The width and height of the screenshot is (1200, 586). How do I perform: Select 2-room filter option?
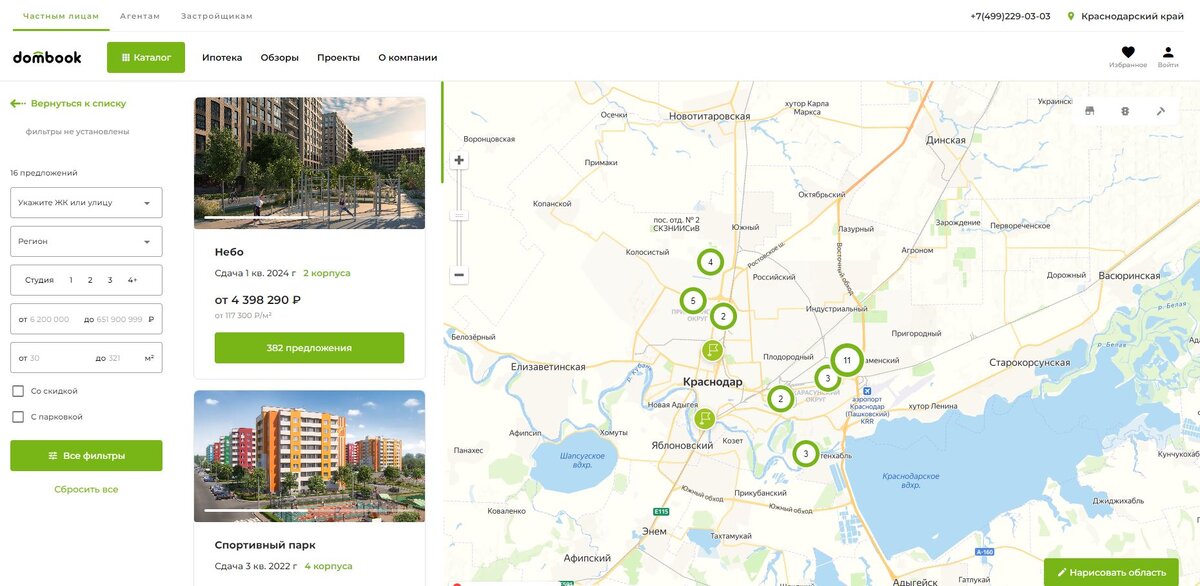[x=90, y=280]
